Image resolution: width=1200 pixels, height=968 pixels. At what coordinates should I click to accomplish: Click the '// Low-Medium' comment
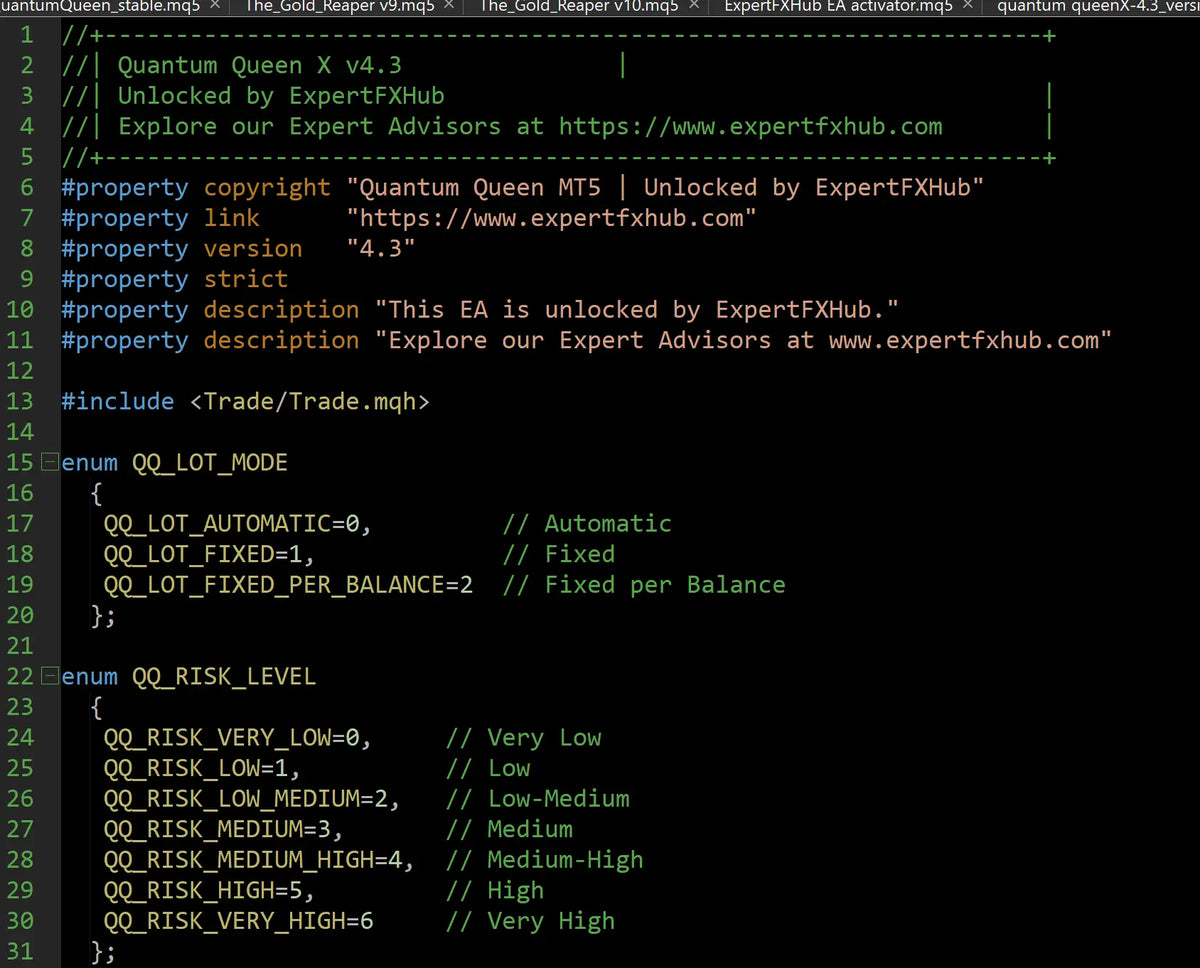click(538, 799)
